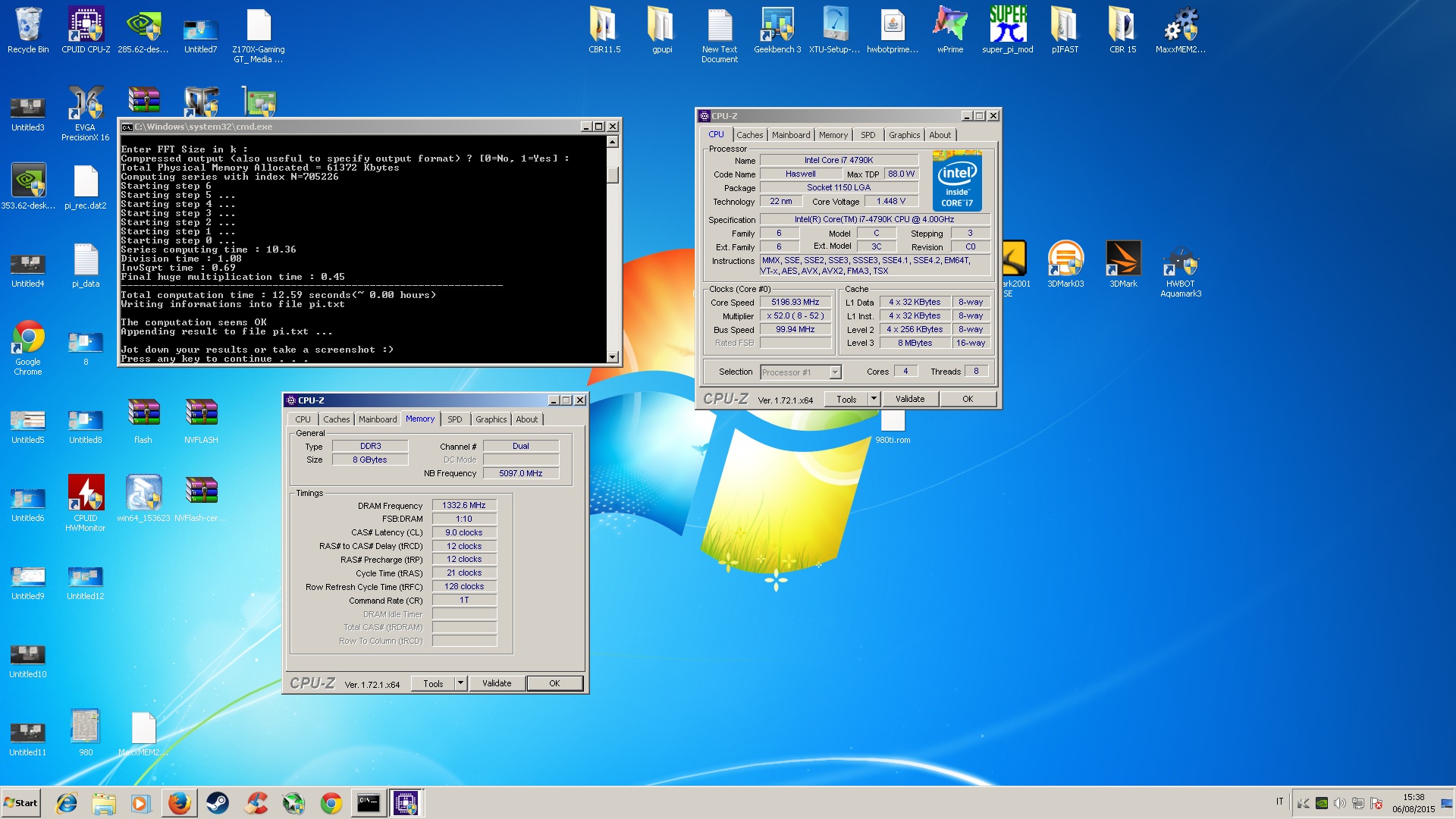Image resolution: width=1456 pixels, height=819 pixels.
Task: Click the volume icon in system tray
Action: point(1340,803)
